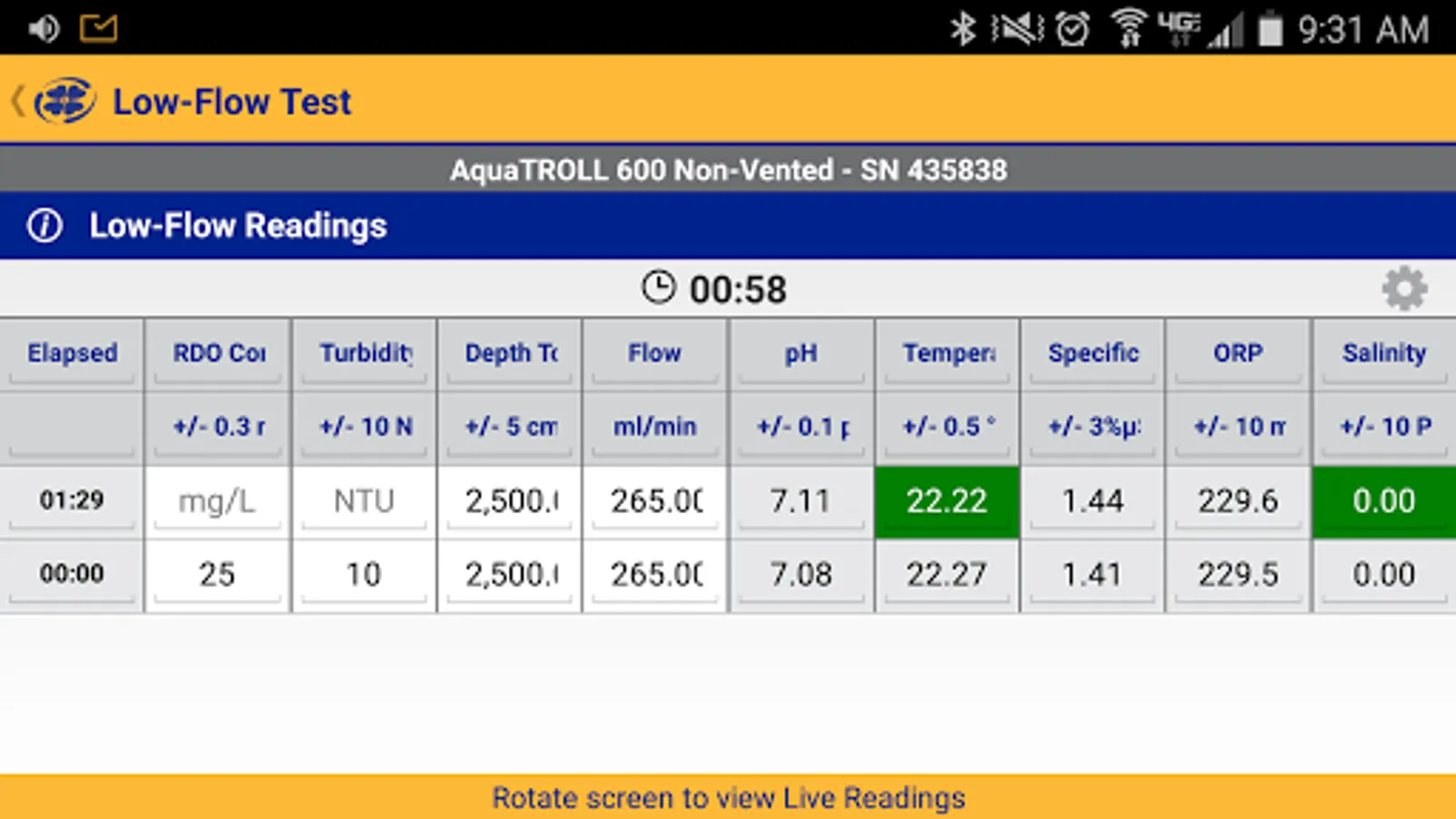
Task: Tap the pH reading 7.08
Action: (x=802, y=575)
